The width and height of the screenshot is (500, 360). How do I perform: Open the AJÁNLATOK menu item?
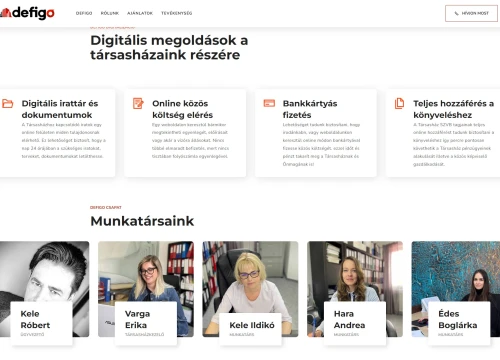(x=140, y=13)
